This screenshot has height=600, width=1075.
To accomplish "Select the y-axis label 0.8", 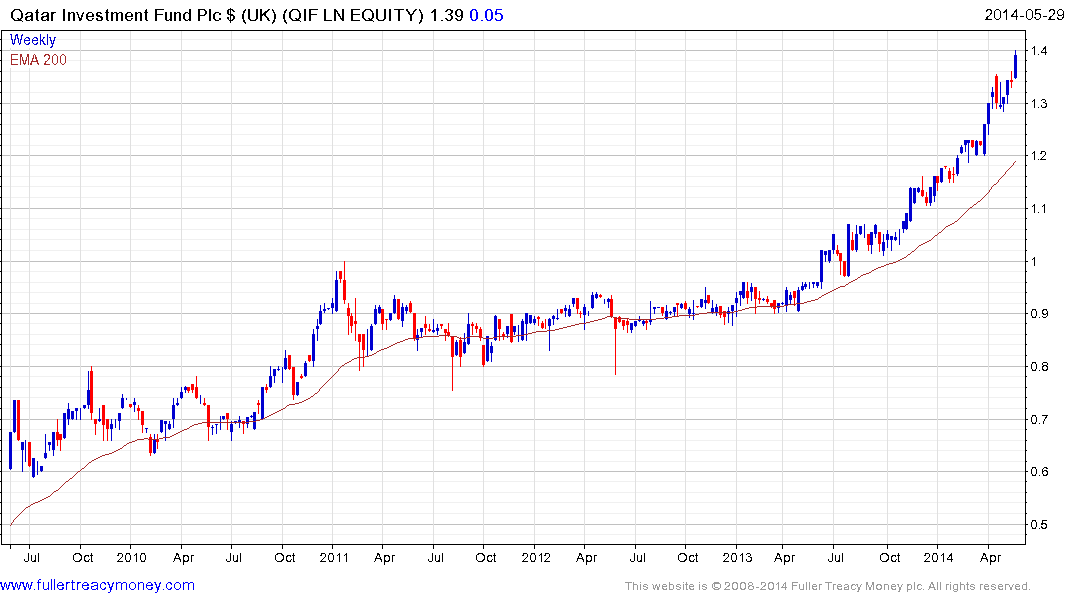I will tap(1038, 367).
